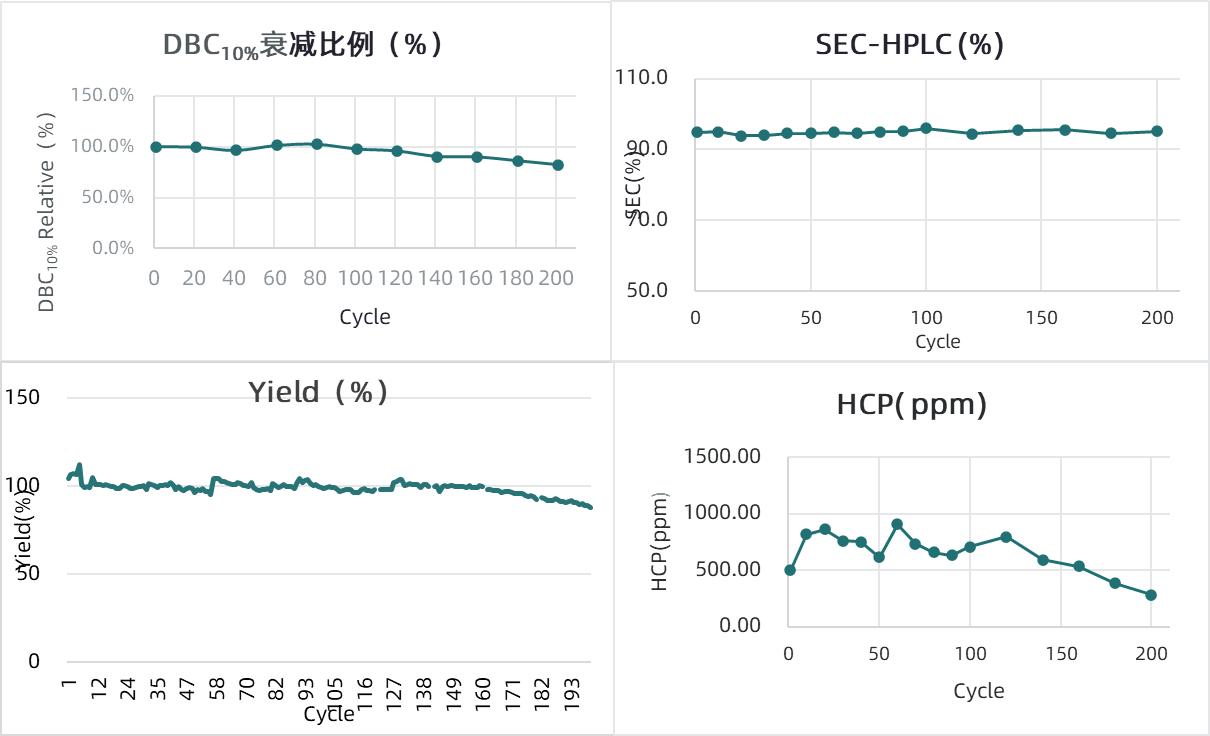1210x736 pixels.
Task: Select the DBC10% Relative (%) vertical axis title
Action: click(x=46, y=212)
